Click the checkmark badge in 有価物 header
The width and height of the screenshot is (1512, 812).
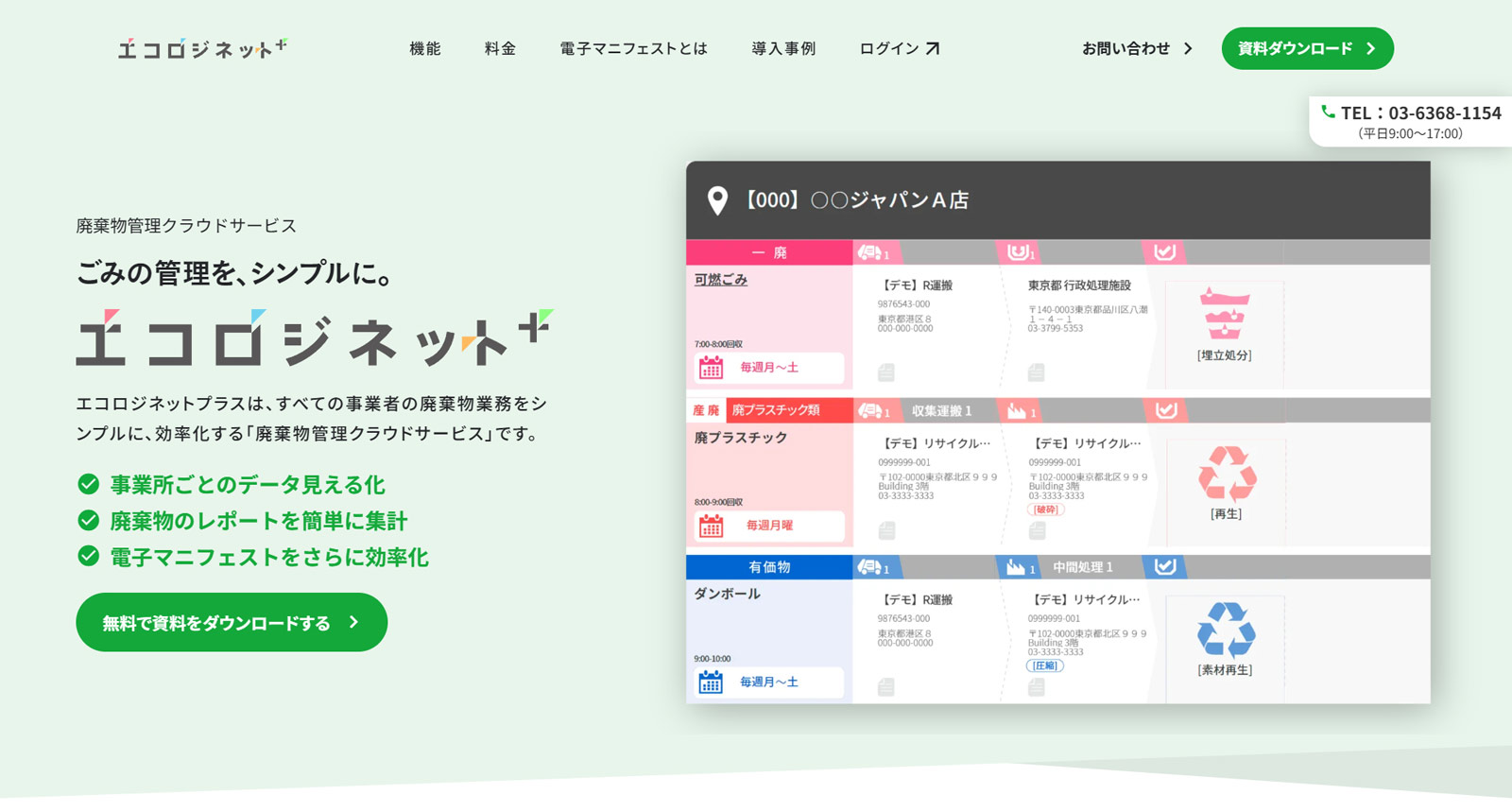tap(1165, 566)
